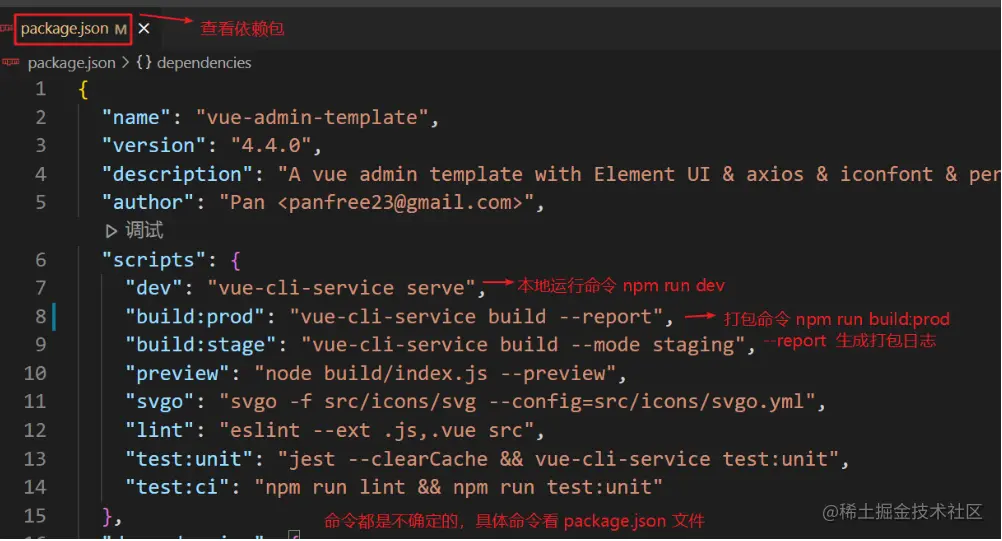
Task: Click the braces icon before dependencies
Action: (x=144, y=63)
